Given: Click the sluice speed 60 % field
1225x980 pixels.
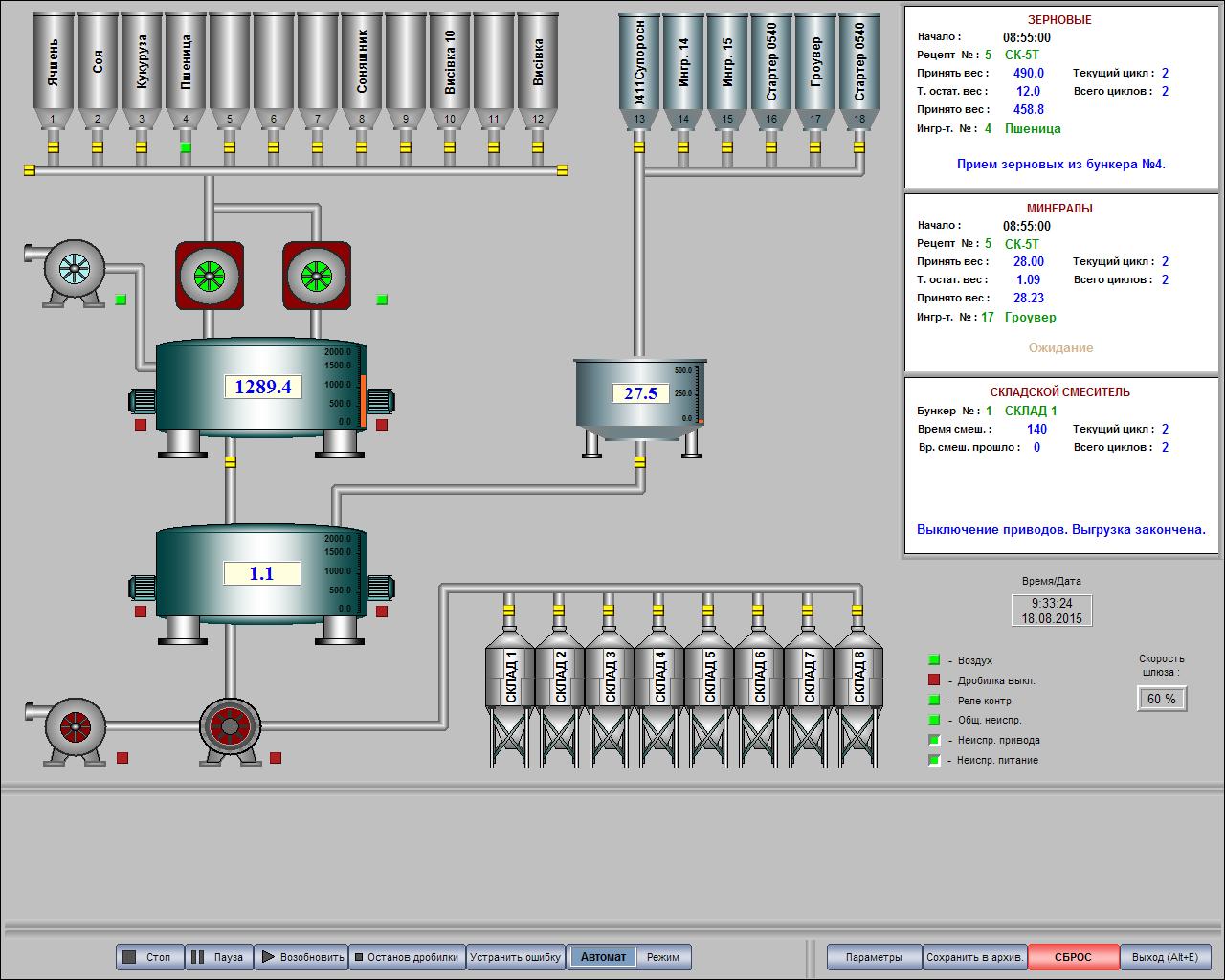Looking at the screenshot, I should (x=1161, y=699).
